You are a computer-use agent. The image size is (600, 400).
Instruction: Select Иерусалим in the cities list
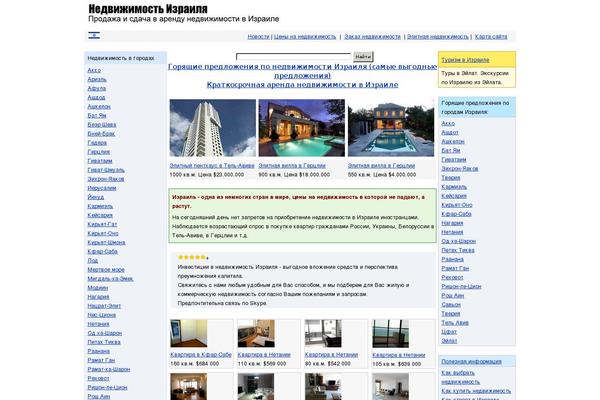pyautogui.click(x=102, y=188)
